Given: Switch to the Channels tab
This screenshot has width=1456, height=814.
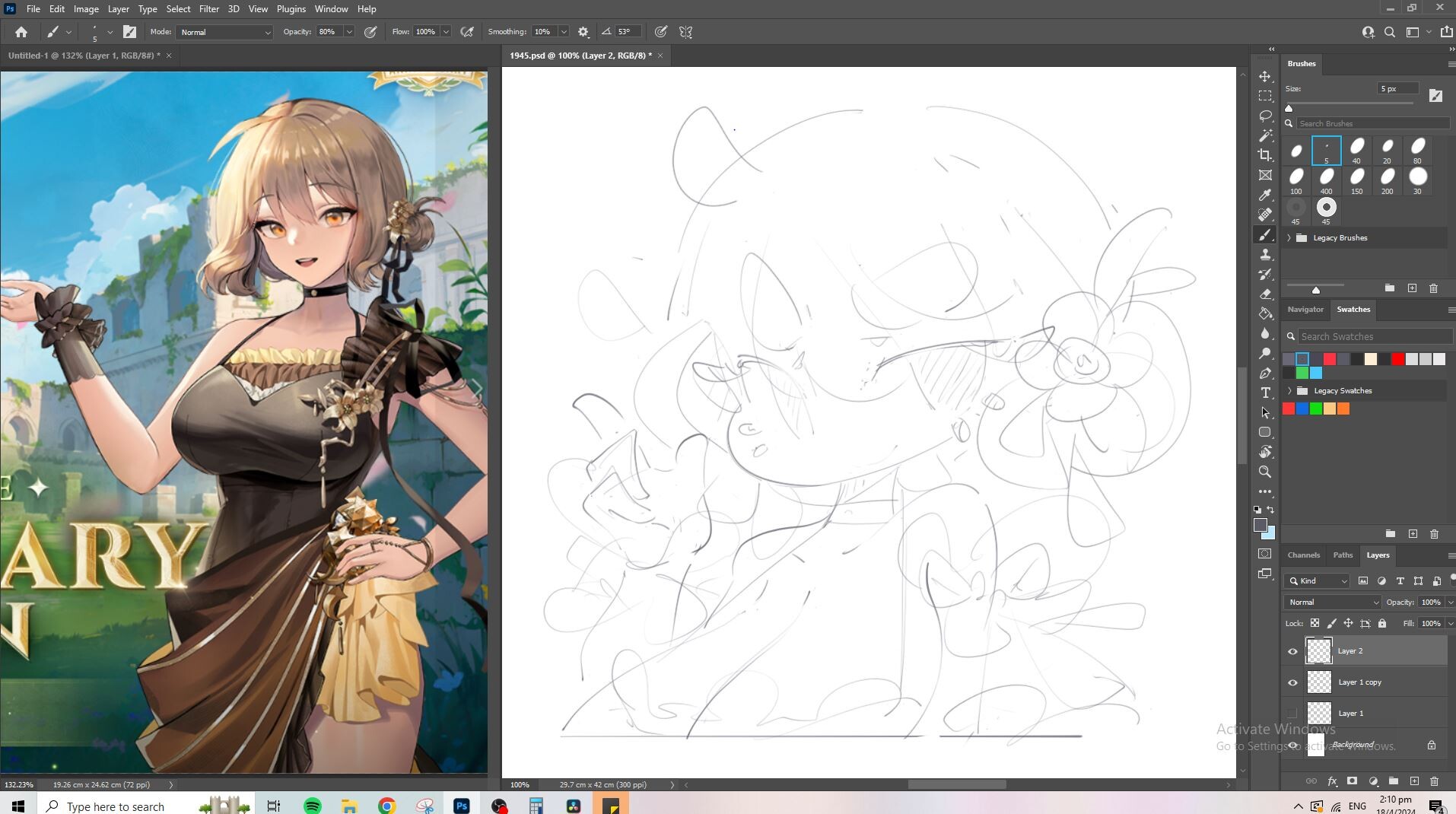Looking at the screenshot, I should pyautogui.click(x=1304, y=555).
